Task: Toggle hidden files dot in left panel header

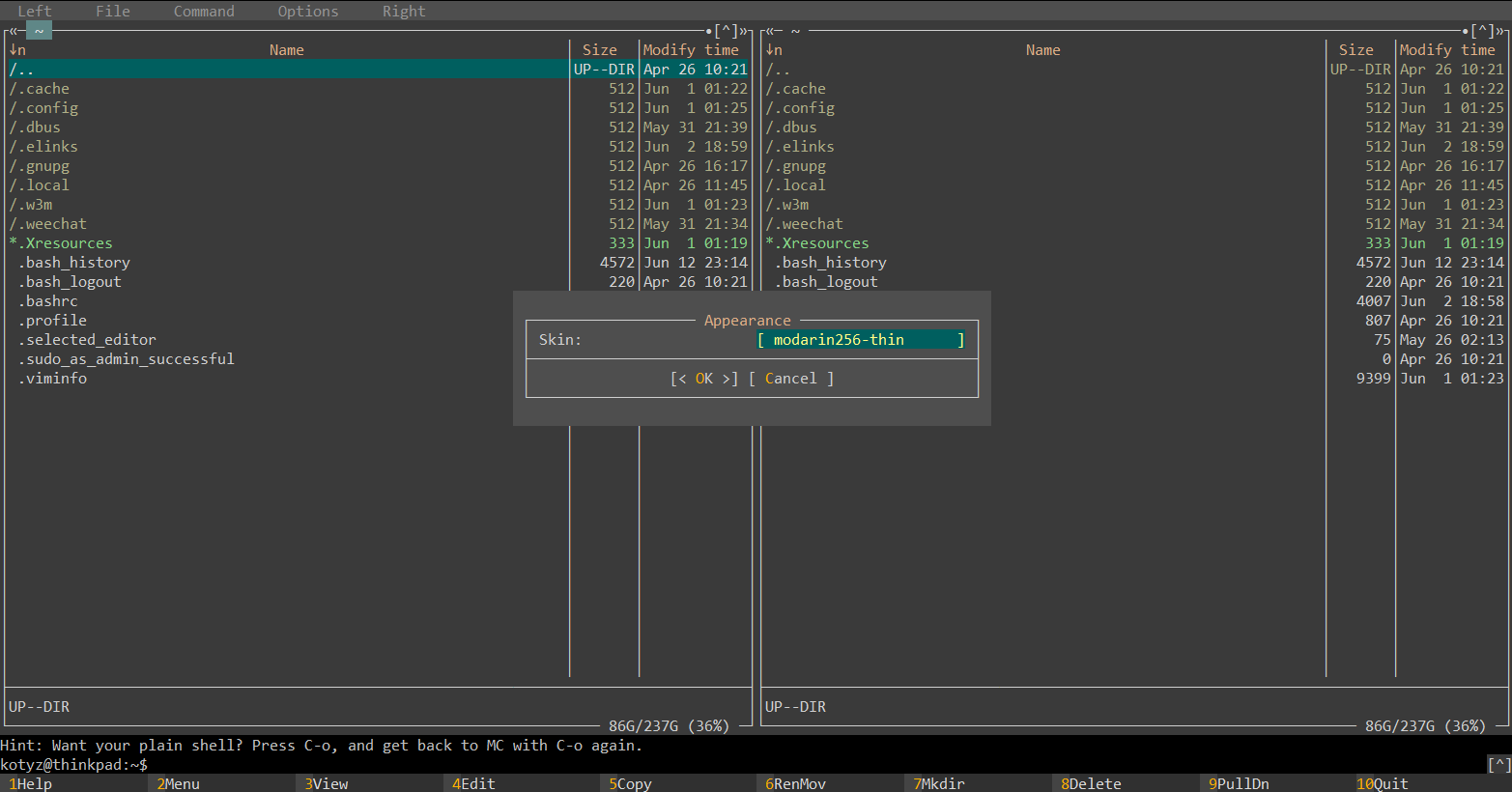Action: click(709, 31)
